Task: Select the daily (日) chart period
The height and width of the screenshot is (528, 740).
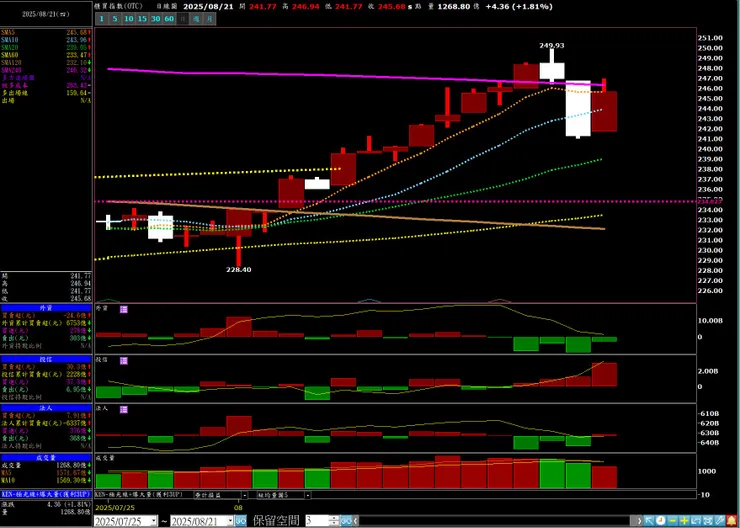Action: (x=183, y=19)
